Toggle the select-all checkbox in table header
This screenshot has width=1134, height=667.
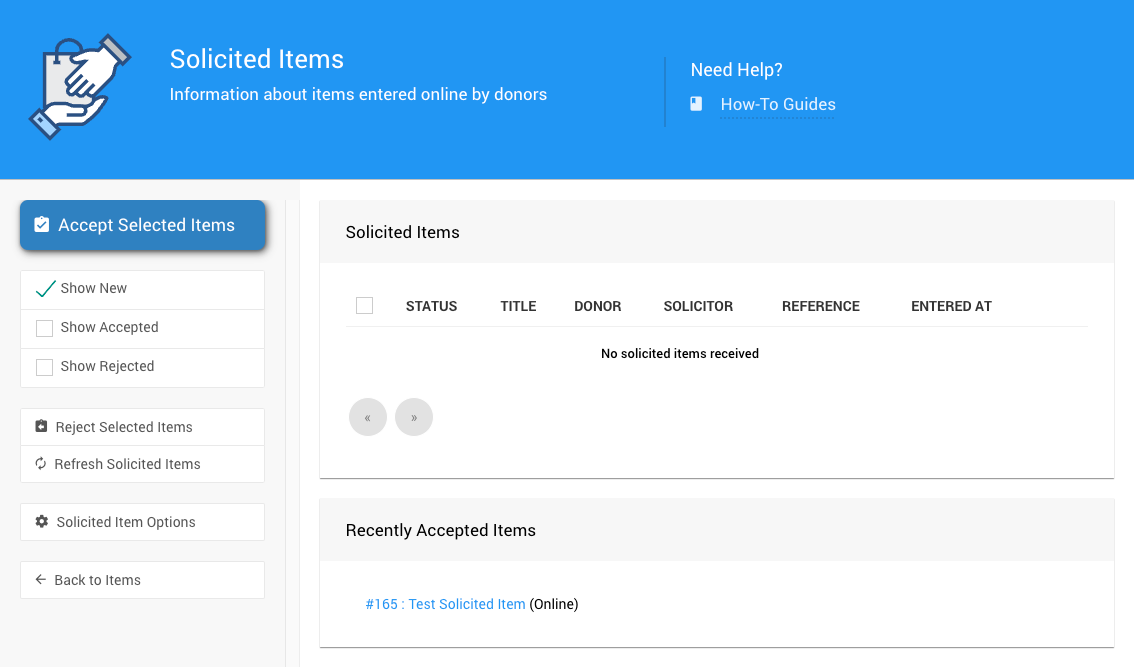[x=364, y=306]
